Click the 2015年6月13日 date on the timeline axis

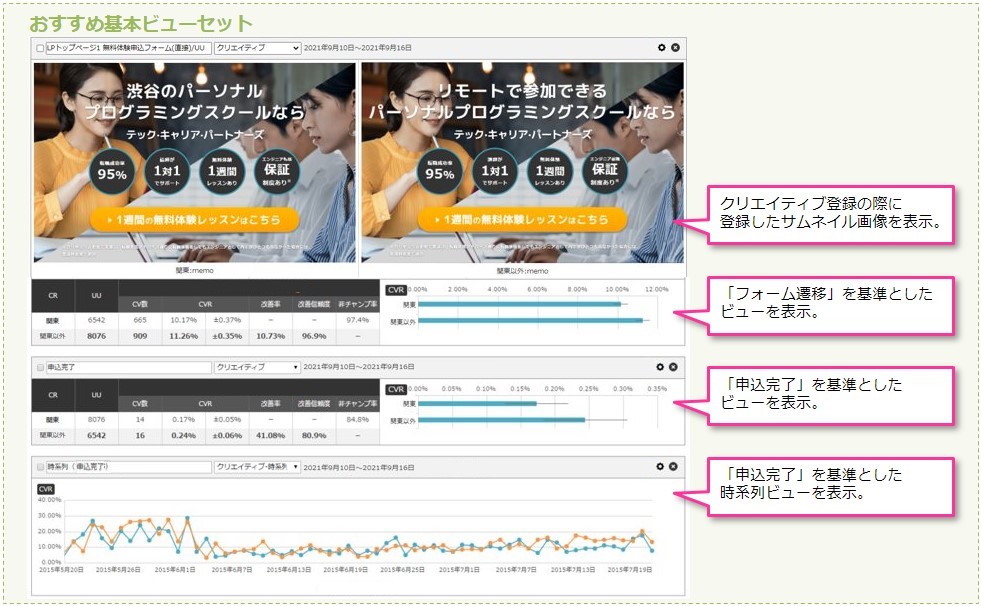[288, 570]
